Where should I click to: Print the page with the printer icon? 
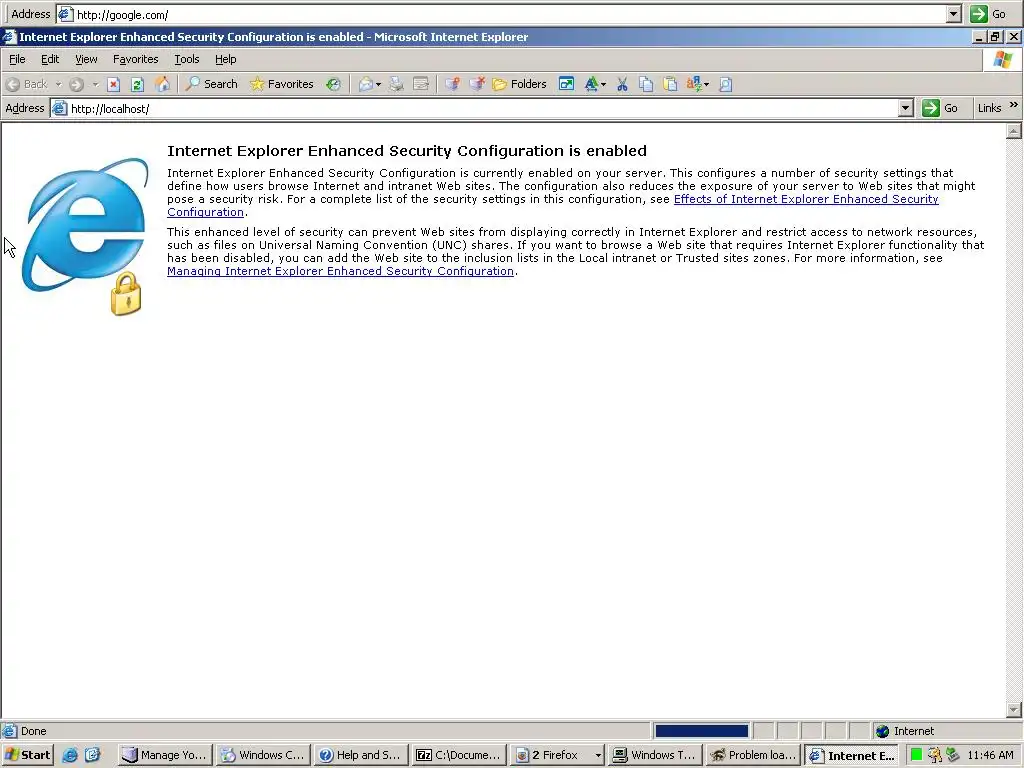[396, 84]
